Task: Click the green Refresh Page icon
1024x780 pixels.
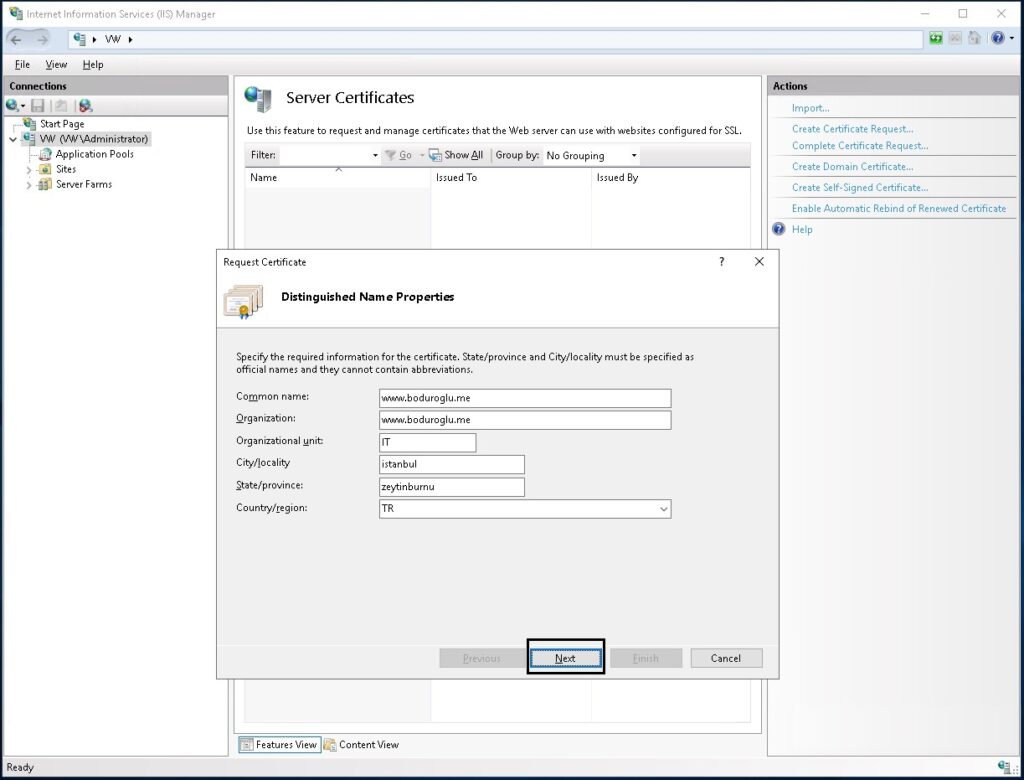Action: click(x=936, y=39)
